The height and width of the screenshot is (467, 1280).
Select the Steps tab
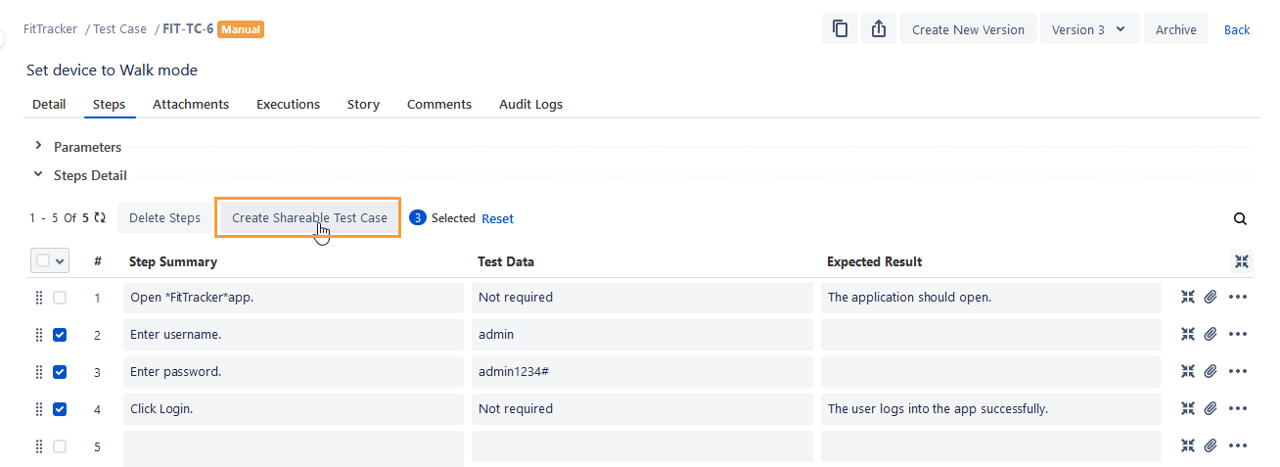point(109,104)
